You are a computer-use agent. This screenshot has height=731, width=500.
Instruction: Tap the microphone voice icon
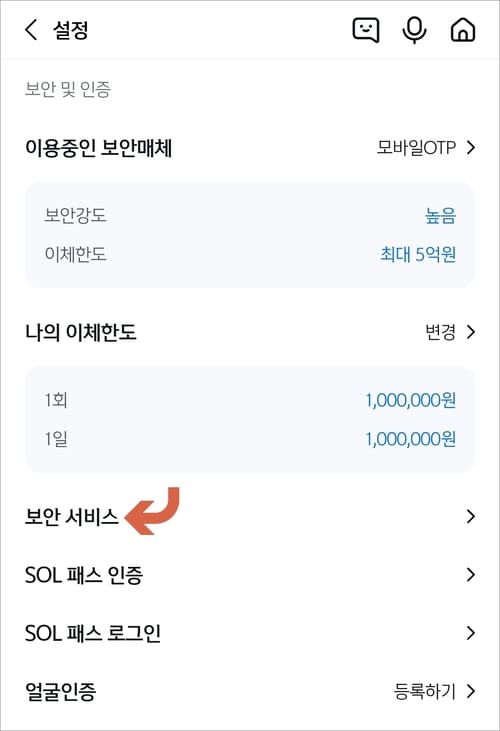pyautogui.click(x=414, y=30)
